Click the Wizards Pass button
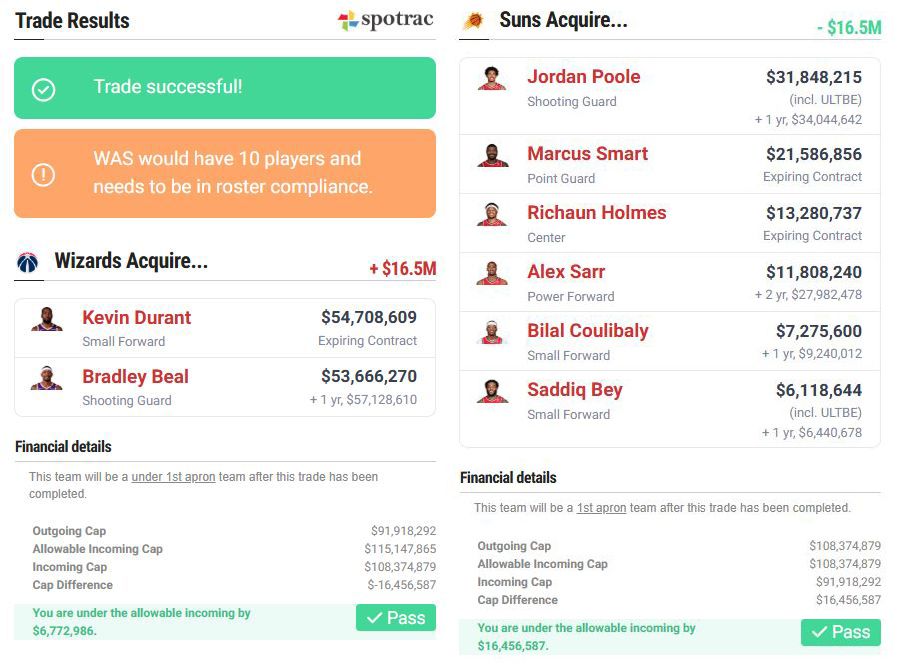This screenshot has width=900, height=664. pyautogui.click(x=396, y=618)
